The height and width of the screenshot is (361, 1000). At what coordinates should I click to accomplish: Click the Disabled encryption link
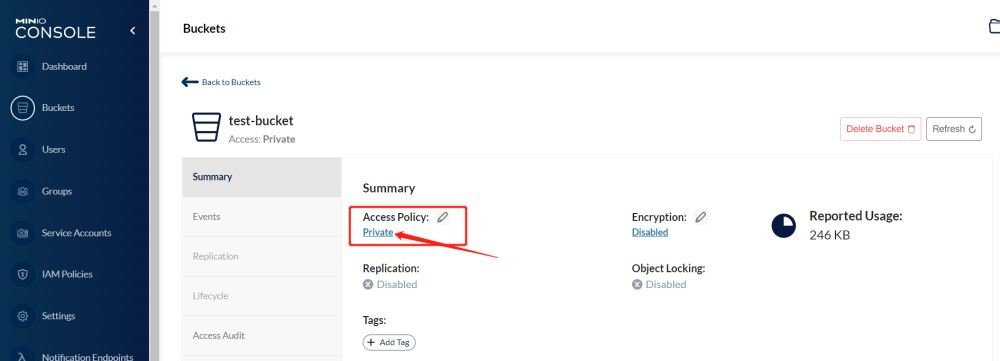[650, 232]
